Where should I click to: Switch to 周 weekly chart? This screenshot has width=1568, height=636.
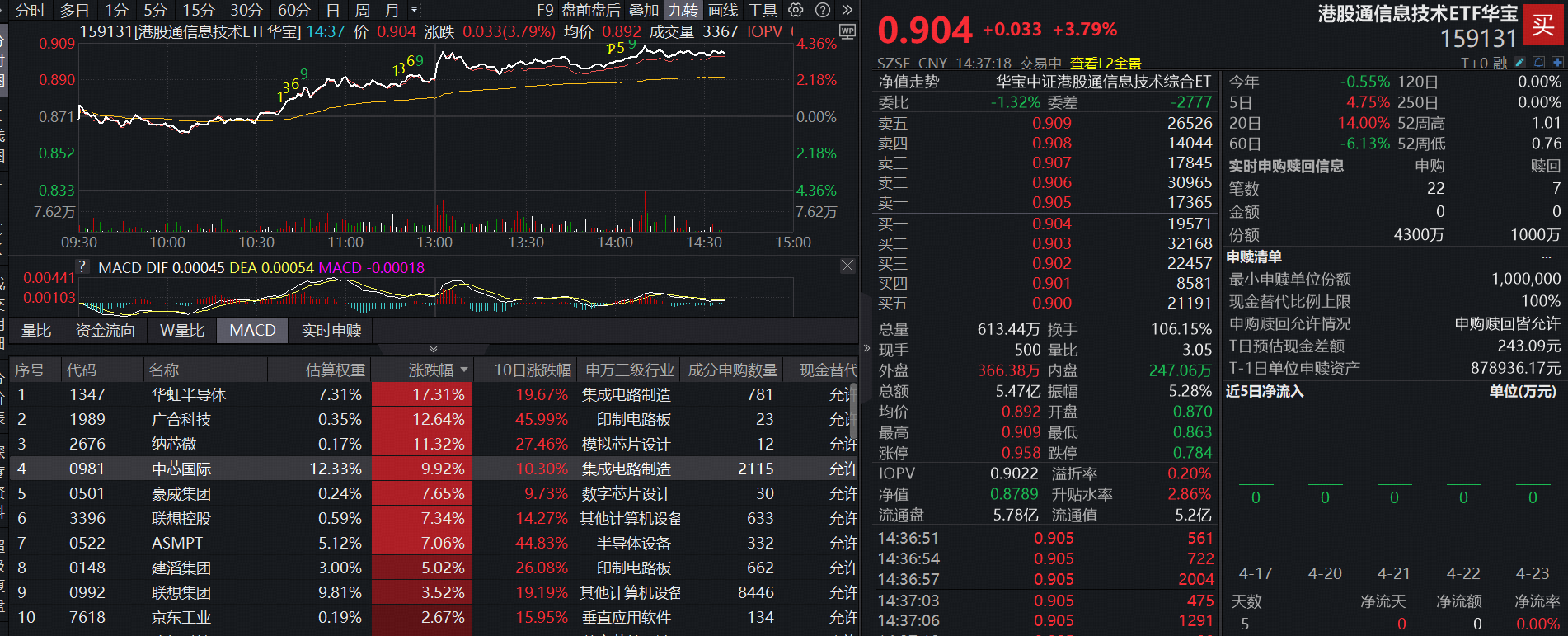362,11
